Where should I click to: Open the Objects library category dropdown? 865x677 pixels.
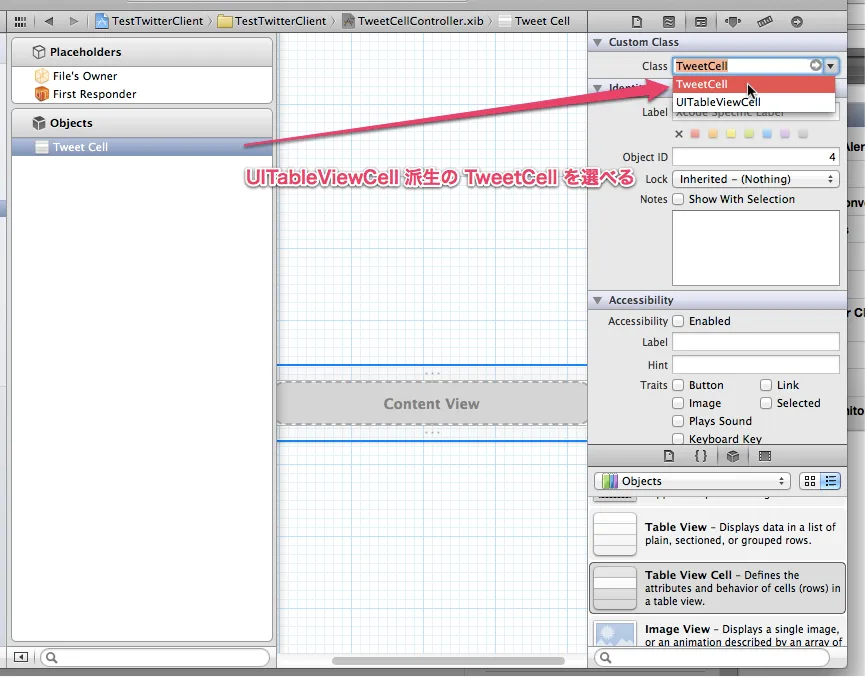[691, 481]
